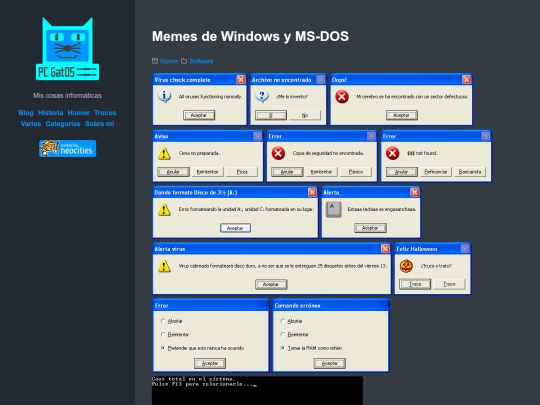Close the Alerta virus dialog
This screenshot has width=540, height=405.
click(385, 248)
